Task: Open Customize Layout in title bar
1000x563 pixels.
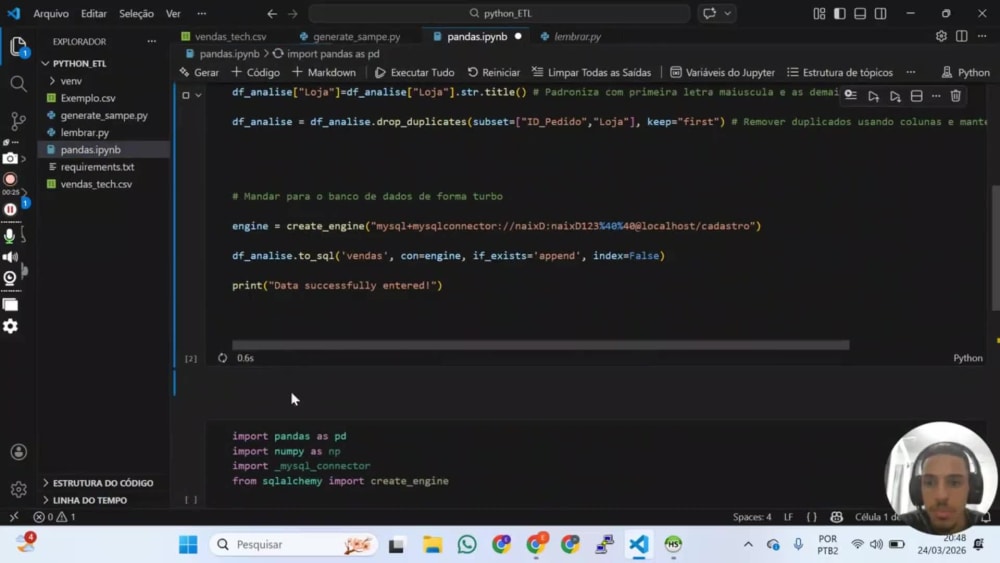Action: 820,13
